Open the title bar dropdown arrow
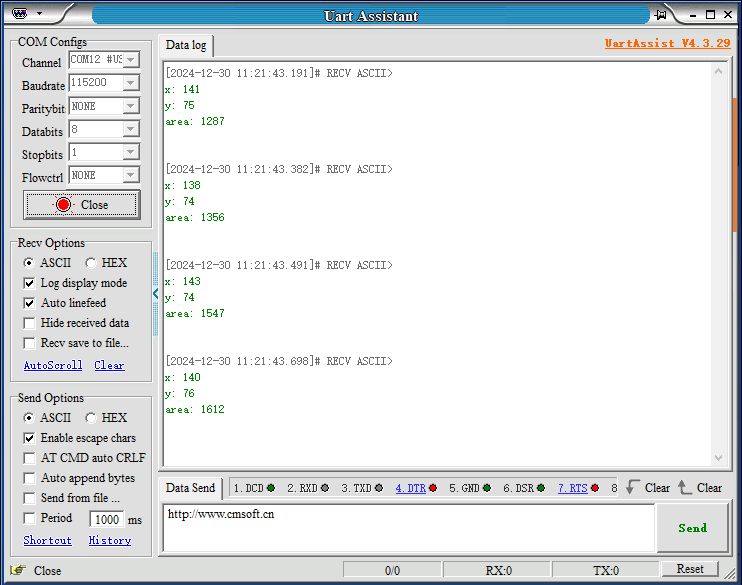 [x=40, y=14]
